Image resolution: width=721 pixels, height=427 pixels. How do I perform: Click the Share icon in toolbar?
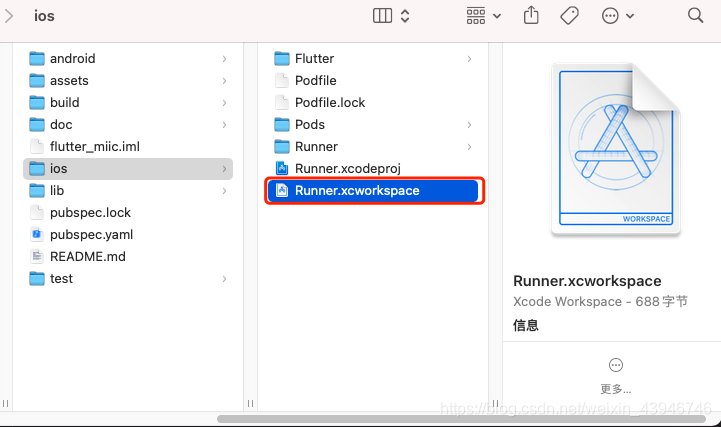tap(531, 15)
